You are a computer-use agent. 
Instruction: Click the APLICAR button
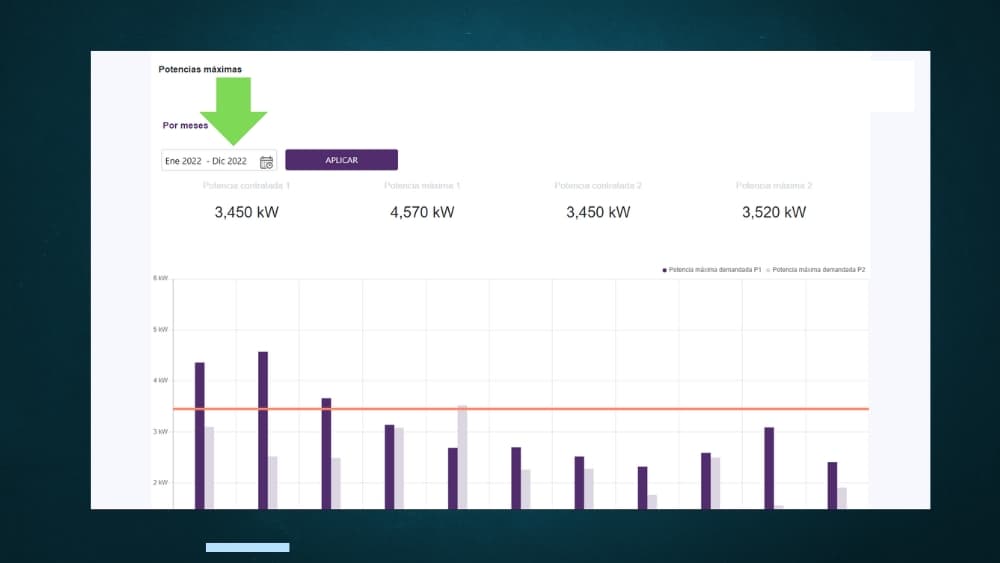[x=341, y=160]
